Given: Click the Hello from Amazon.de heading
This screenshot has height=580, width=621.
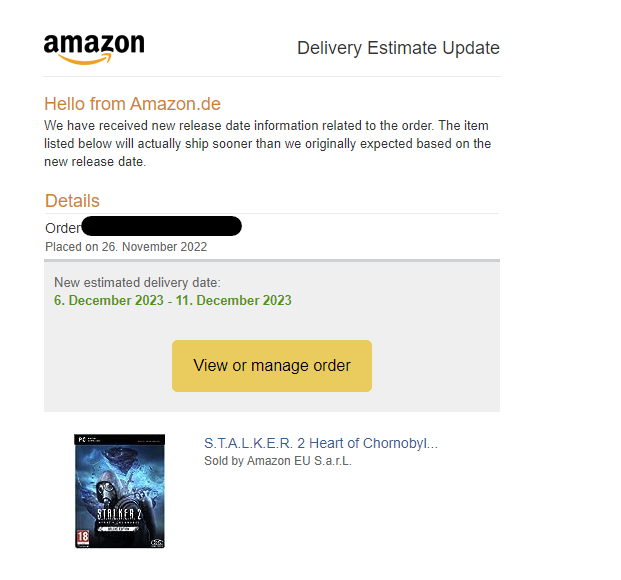Looking at the screenshot, I should (132, 104).
